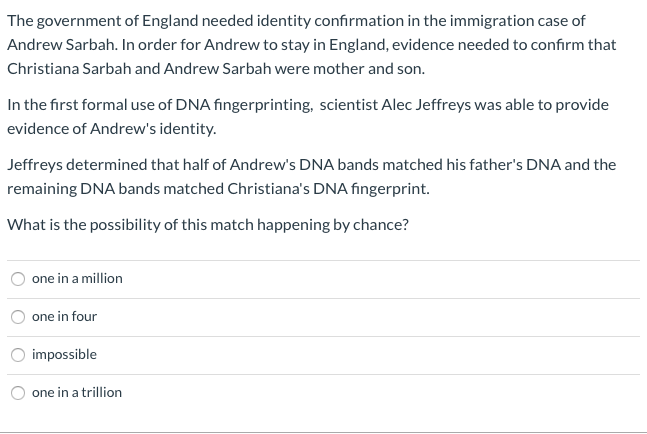Mark the "impossible" radio button
647x434 pixels.
pos(18,355)
